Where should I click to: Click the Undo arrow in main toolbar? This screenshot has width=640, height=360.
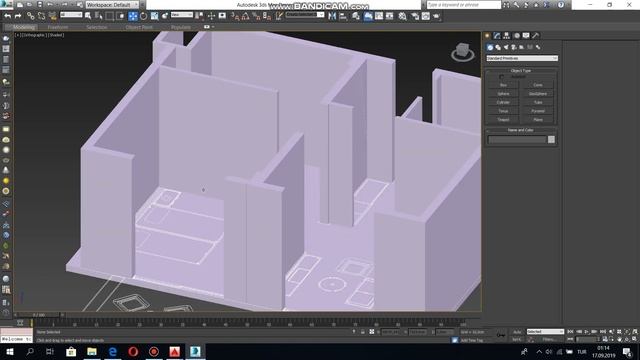point(7,16)
